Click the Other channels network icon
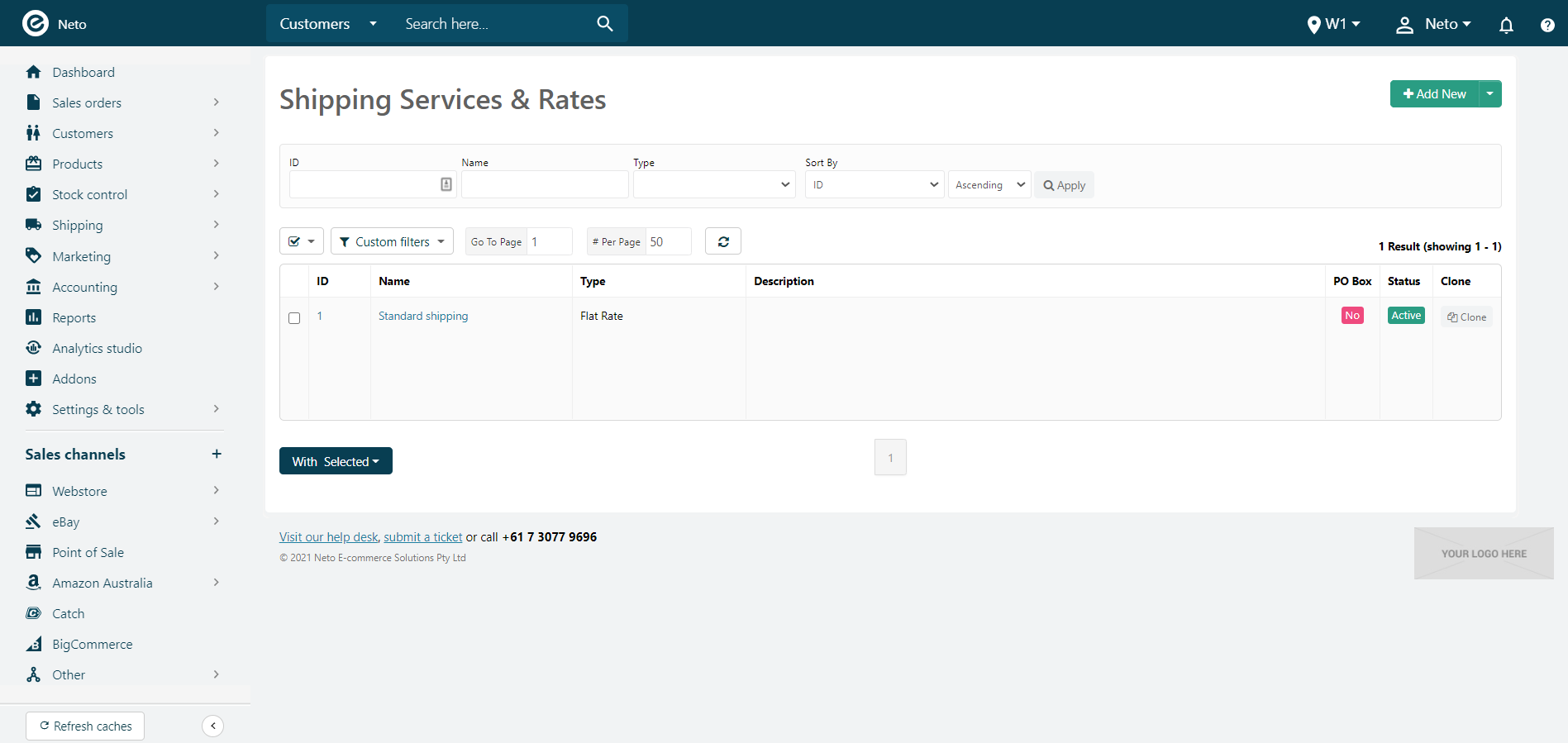Screen dimensions: 1568x743 pos(33,674)
